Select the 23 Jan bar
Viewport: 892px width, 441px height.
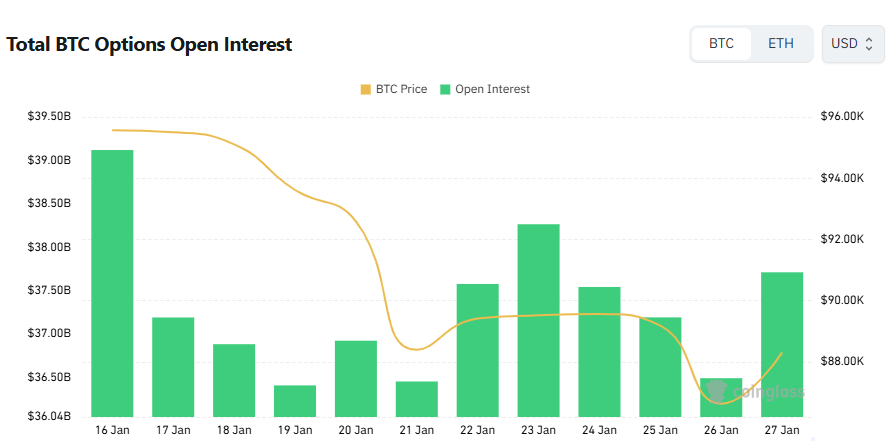538,320
